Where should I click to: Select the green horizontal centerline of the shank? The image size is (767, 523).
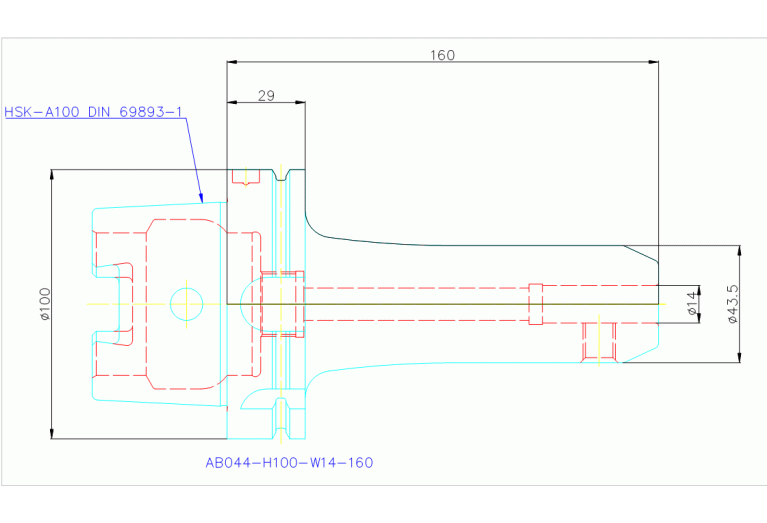click(x=450, y=304)
